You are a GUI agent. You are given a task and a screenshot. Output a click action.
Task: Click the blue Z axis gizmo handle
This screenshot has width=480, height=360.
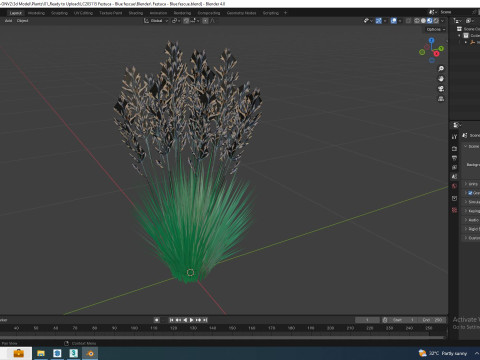pos(432,40)
